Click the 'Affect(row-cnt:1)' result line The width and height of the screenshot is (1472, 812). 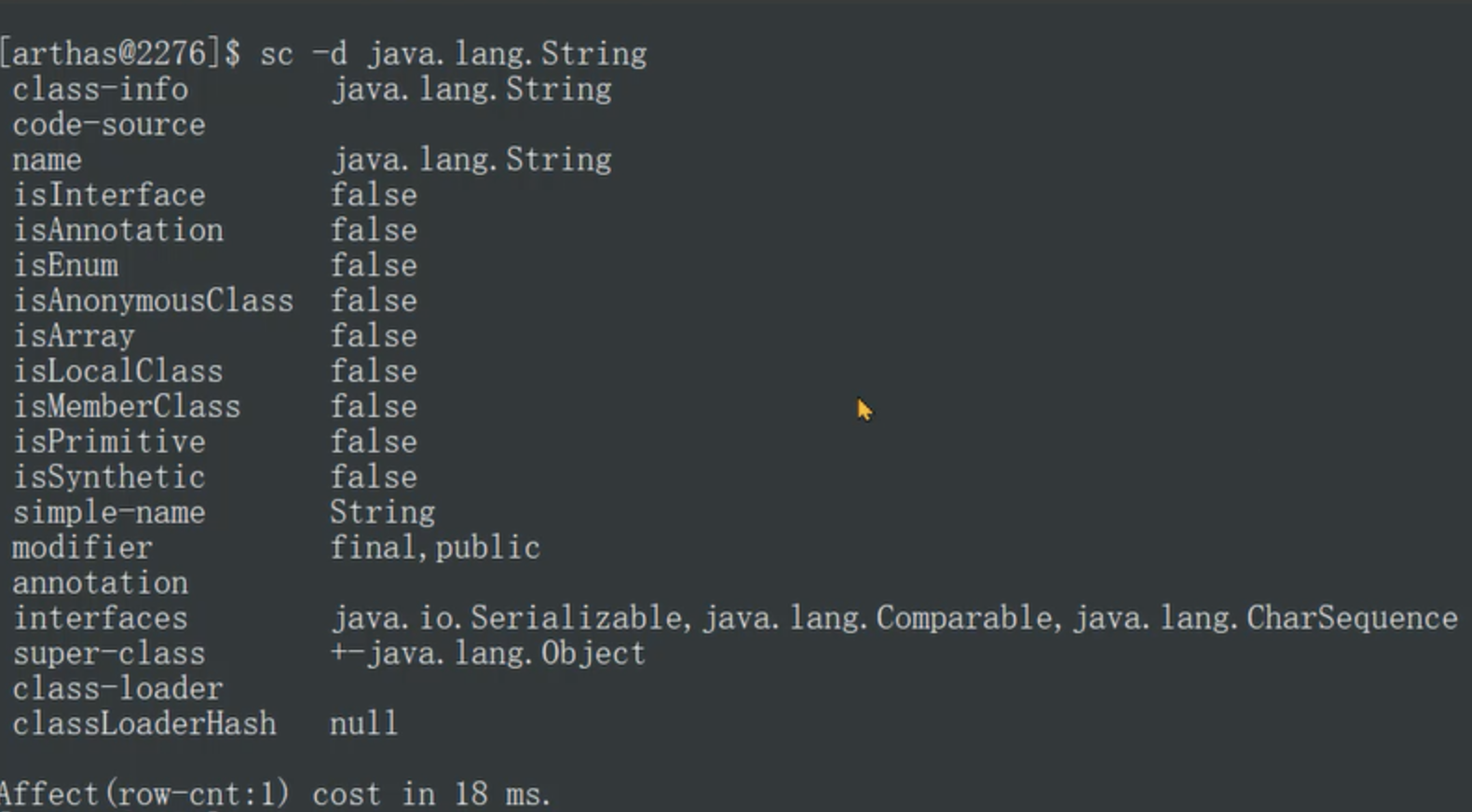[144, 794]
